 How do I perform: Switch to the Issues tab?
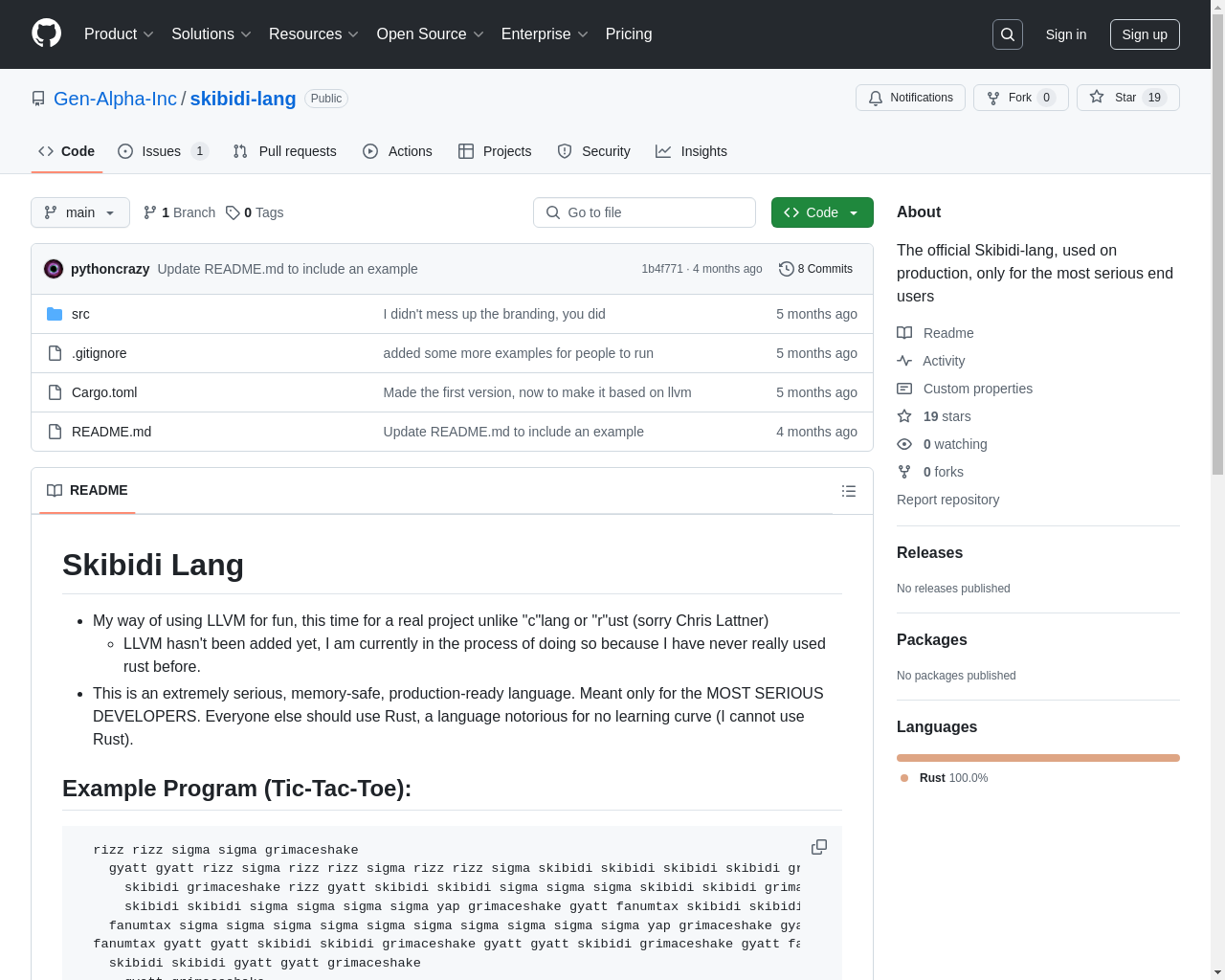[161, 151]
